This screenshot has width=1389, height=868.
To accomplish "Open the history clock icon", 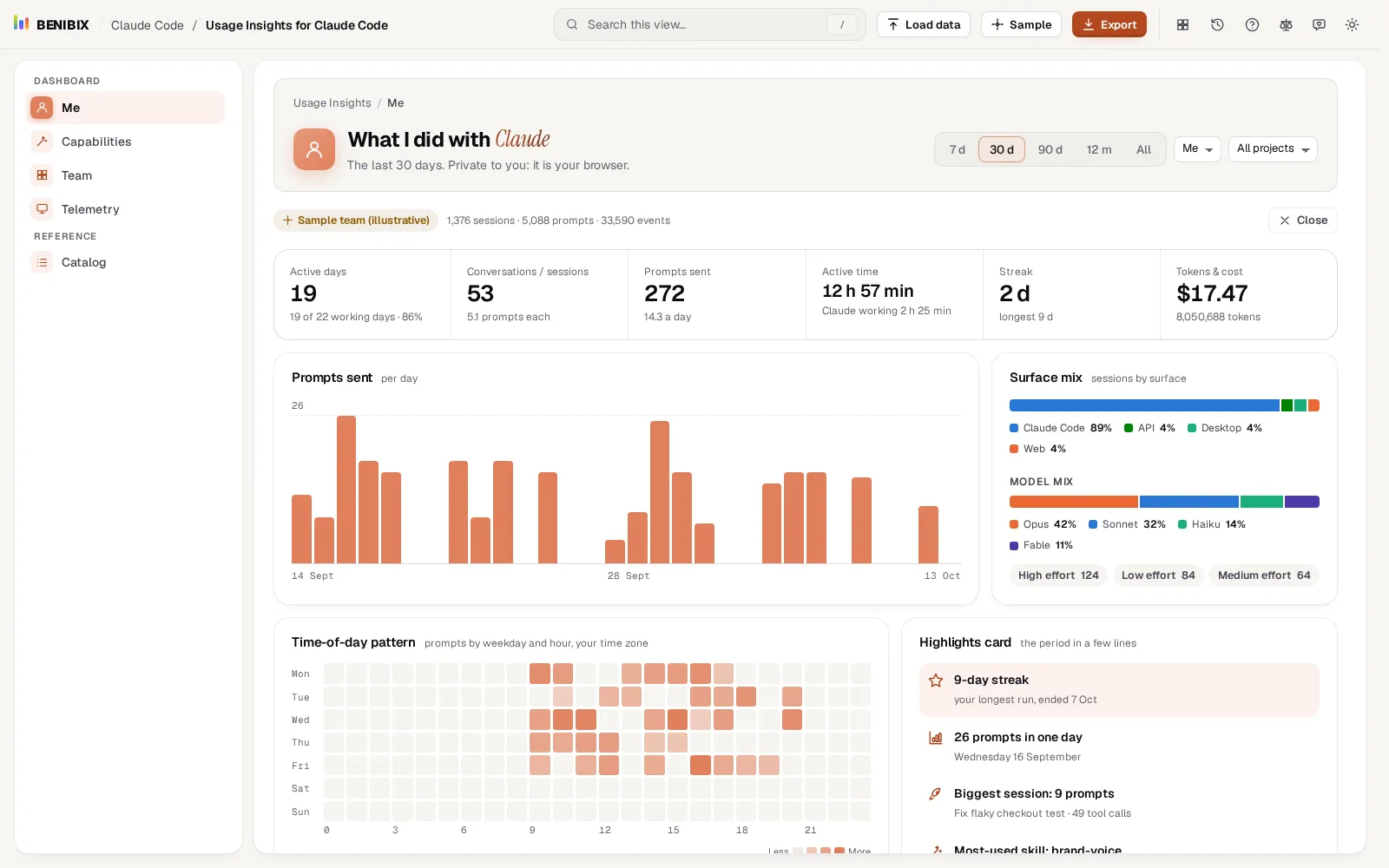I will pyautogui.click(x=1217, y=25).
